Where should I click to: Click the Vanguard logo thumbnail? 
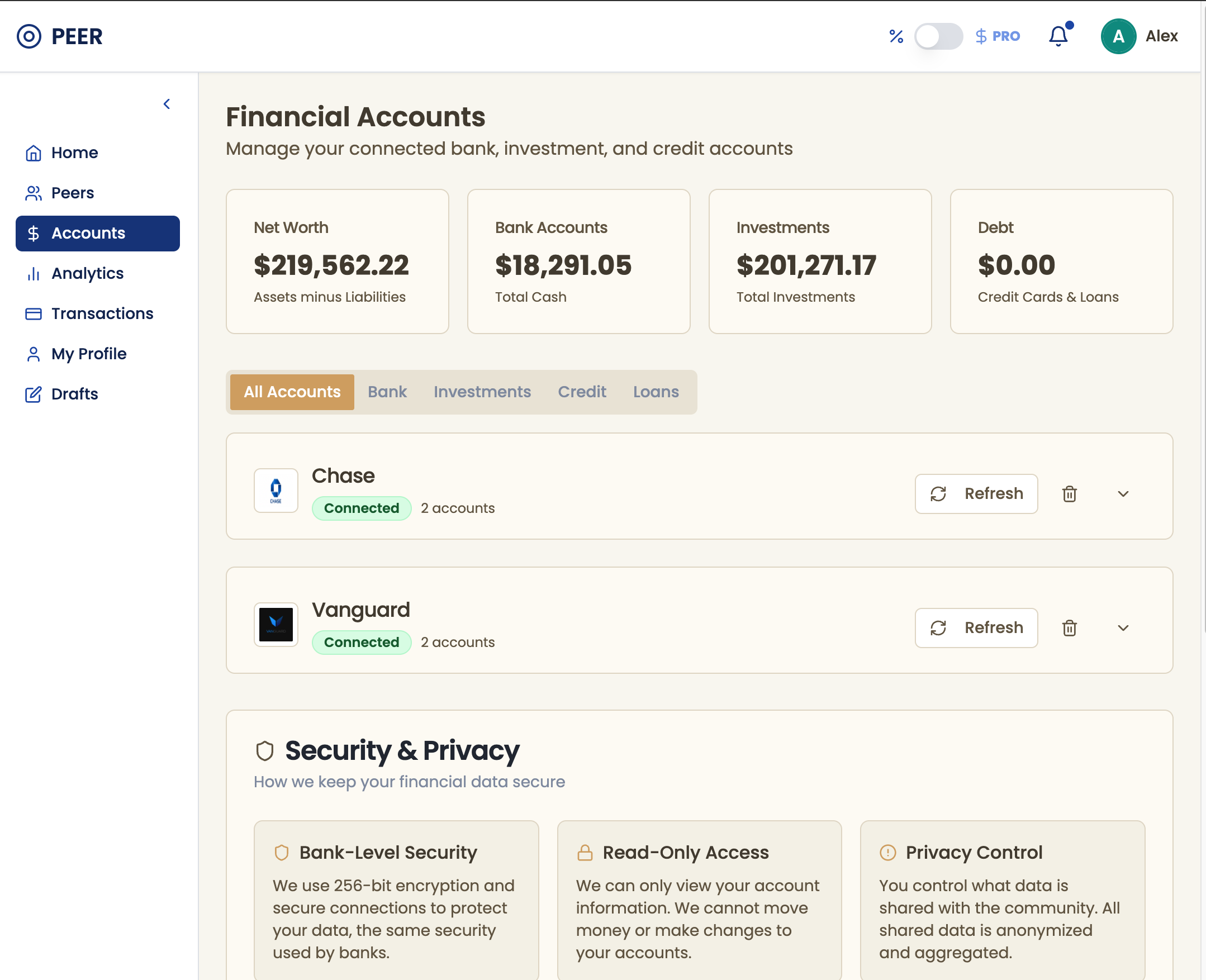pyautogui.click(x=276, y=624)
